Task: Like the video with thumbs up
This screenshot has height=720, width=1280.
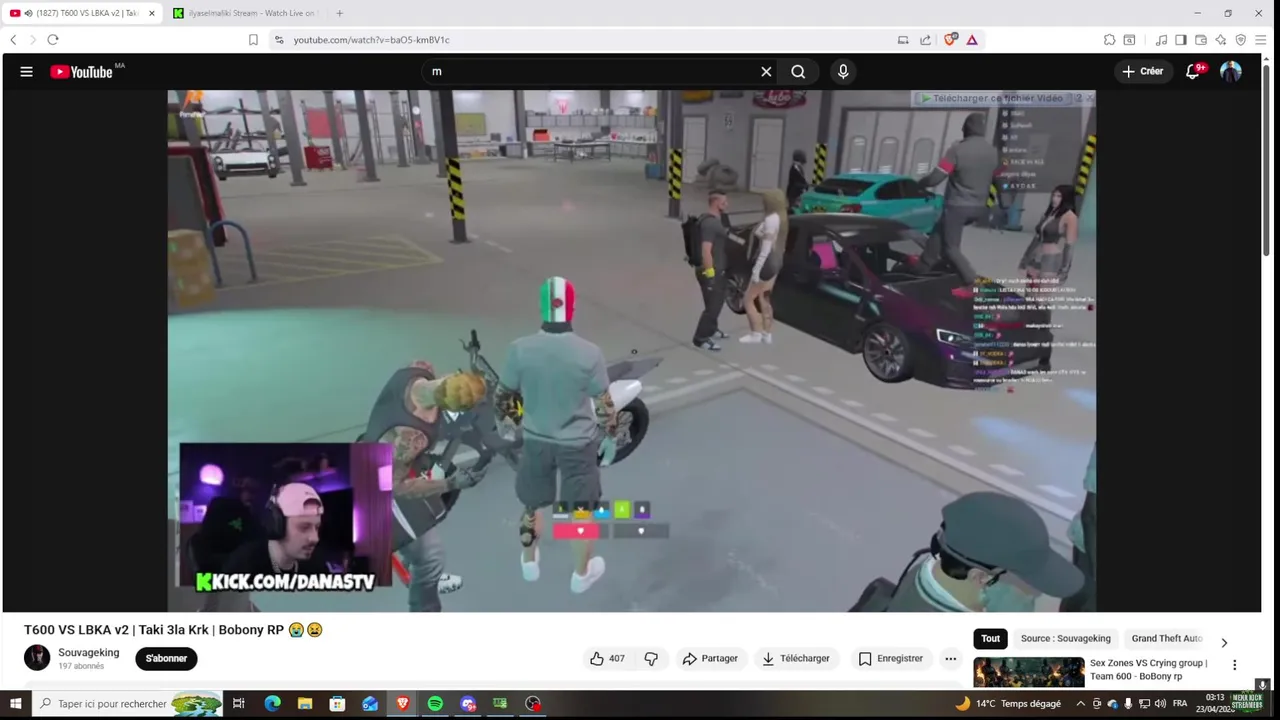Action: [607, 658]
